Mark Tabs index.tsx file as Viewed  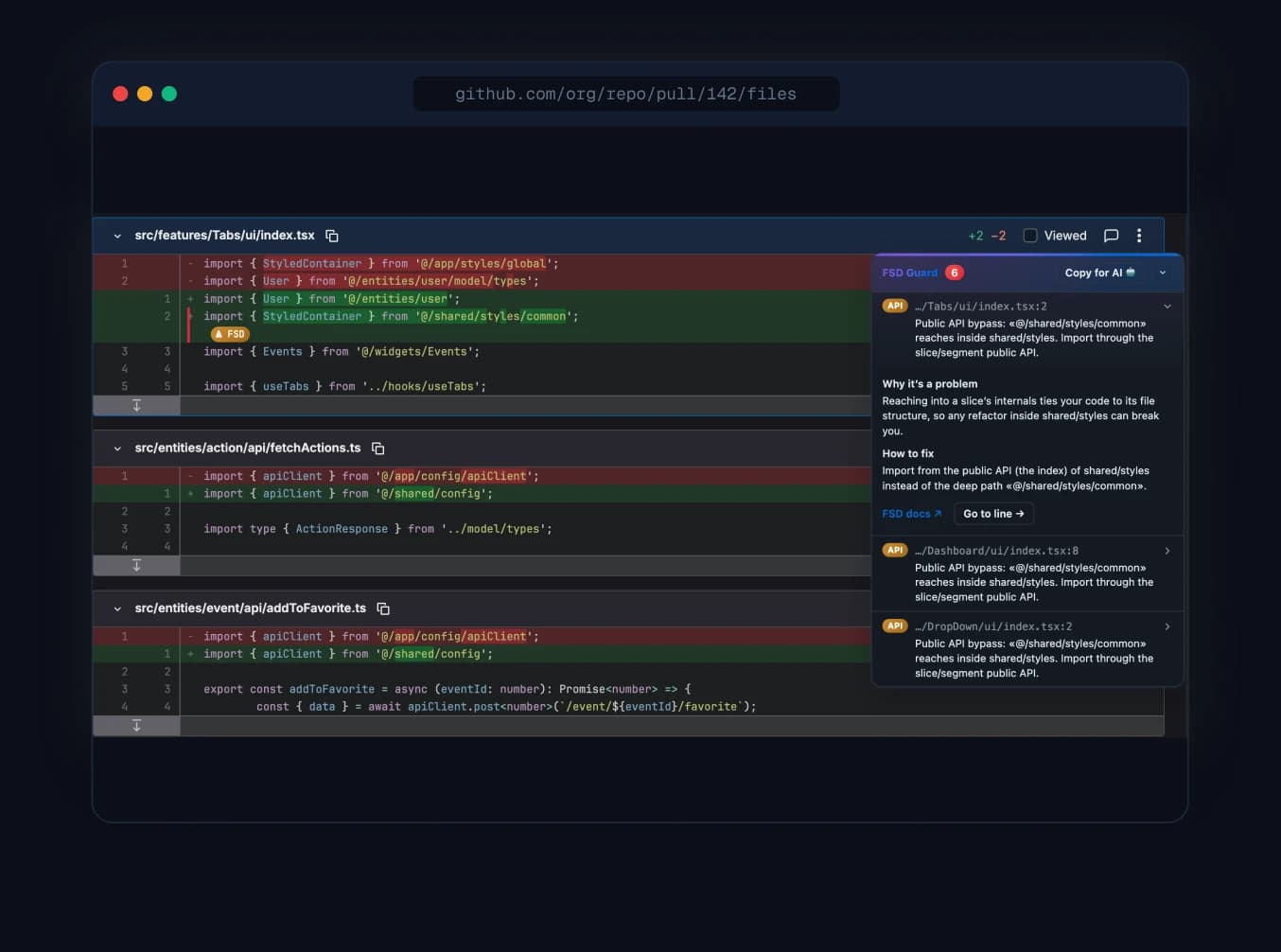pos(1030,236)
